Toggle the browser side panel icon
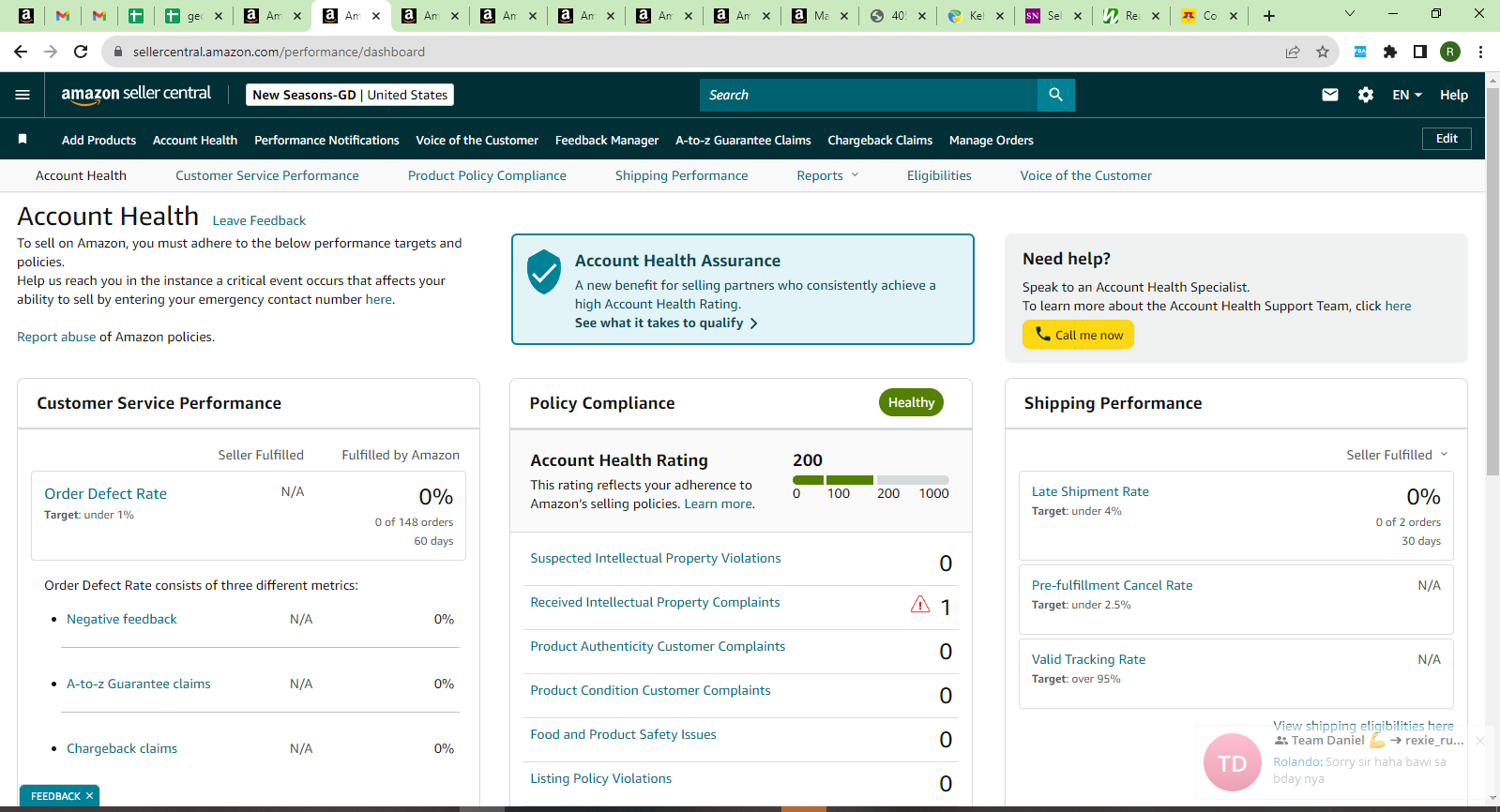The height and width of the screenshot is (812, 1500). coord(1420,52)
